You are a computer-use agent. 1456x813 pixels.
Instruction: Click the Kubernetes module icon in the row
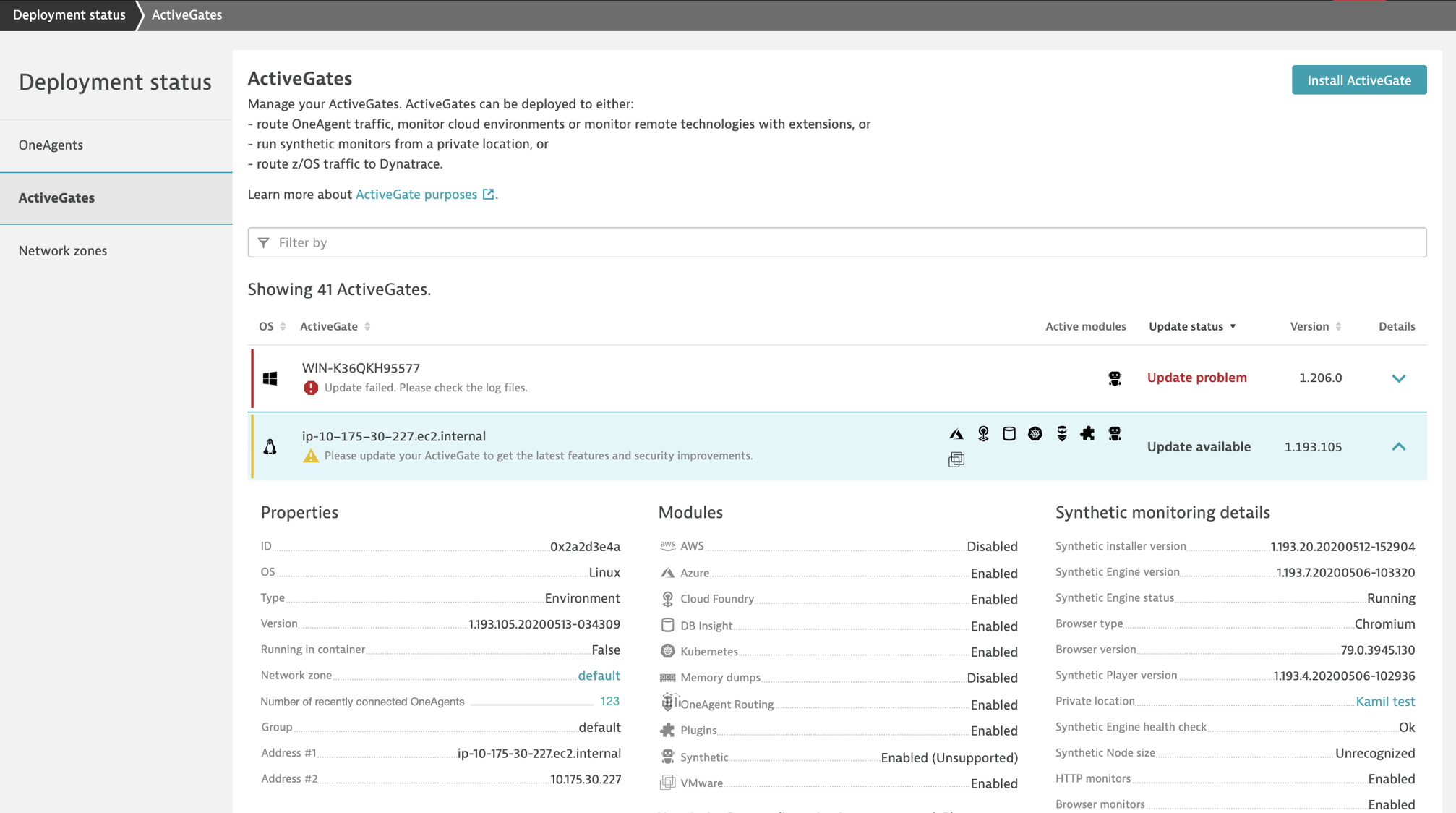coord(1035,434)
